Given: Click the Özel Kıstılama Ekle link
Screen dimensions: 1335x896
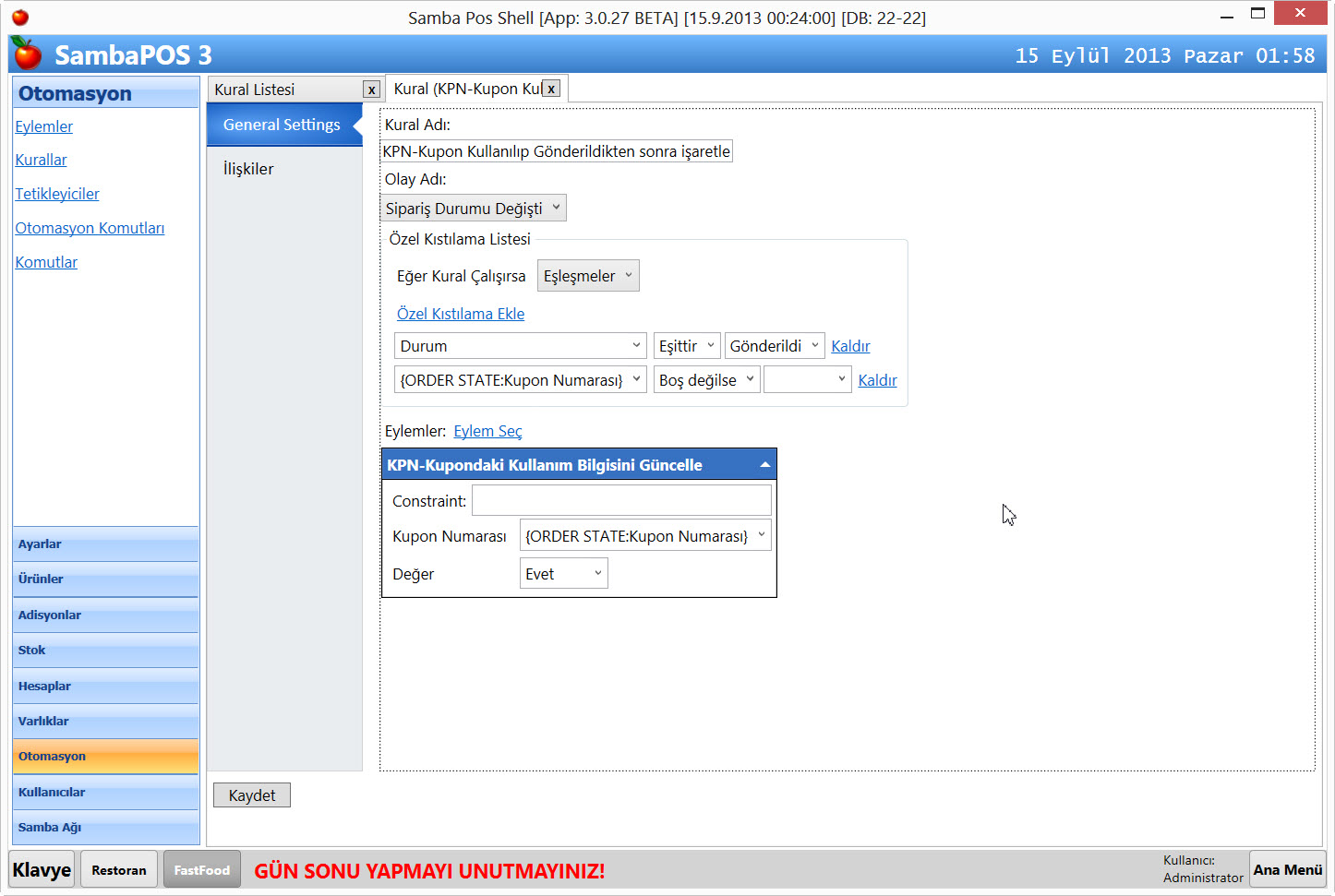Looking at the screenshot, I should [461, 314].
